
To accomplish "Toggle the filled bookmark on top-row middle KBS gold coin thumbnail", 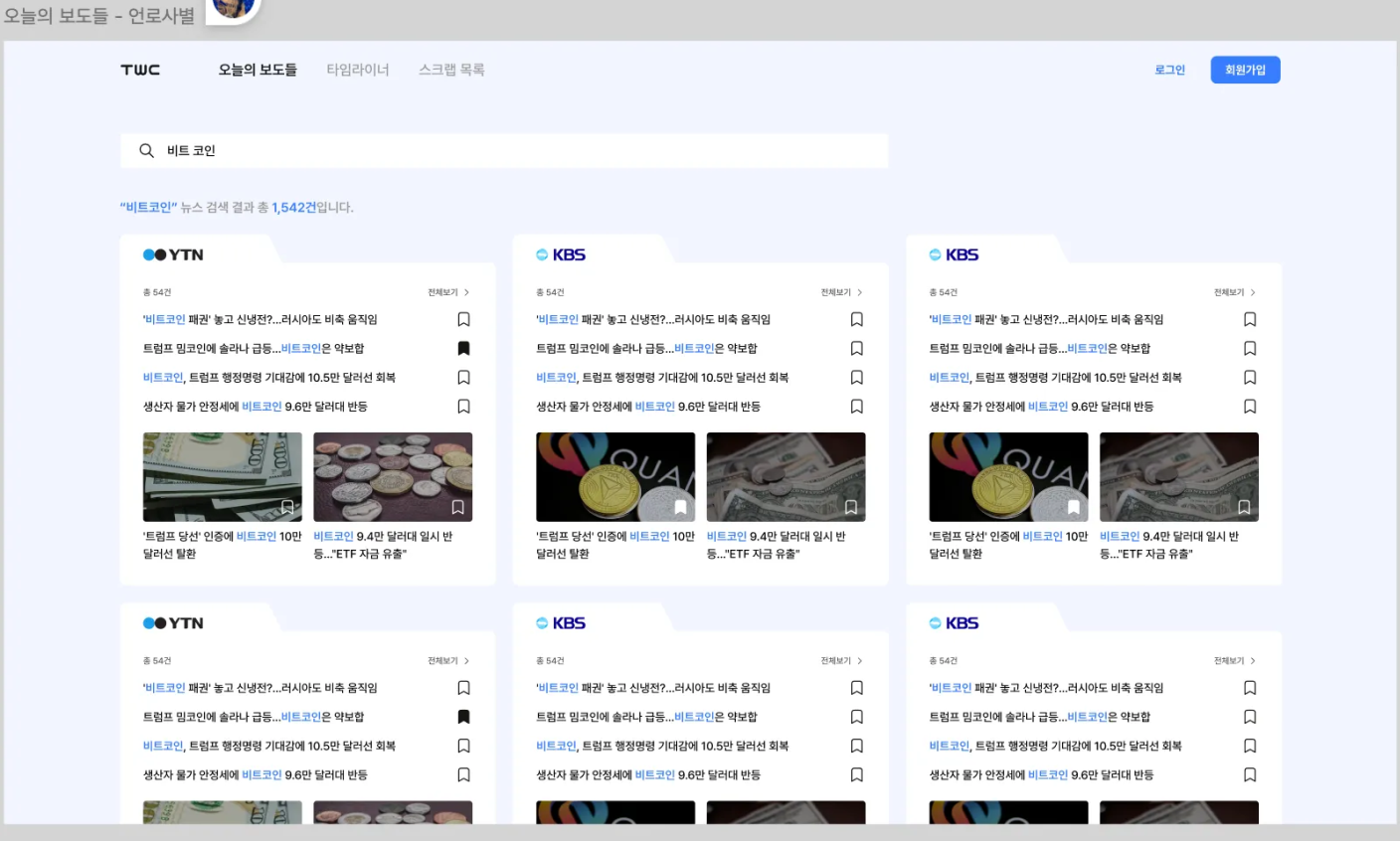I will (680, 507).
